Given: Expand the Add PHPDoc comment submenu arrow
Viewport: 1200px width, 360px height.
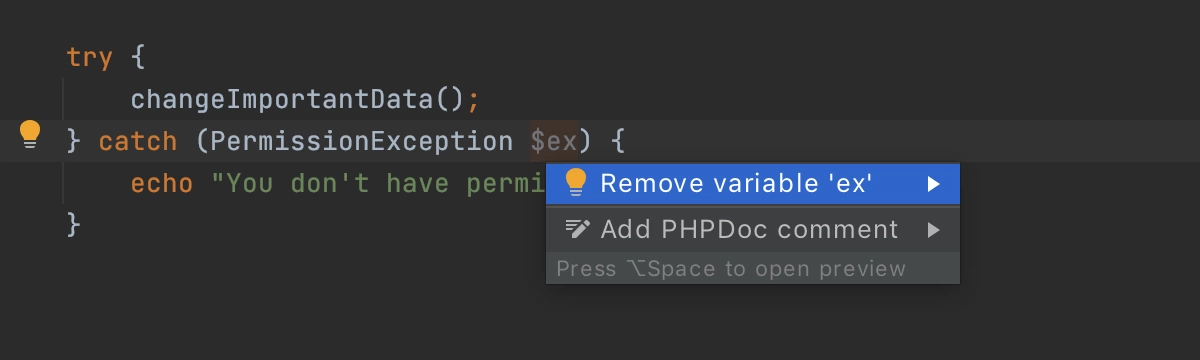Looking at the screenshot, I should pos(934,230).
